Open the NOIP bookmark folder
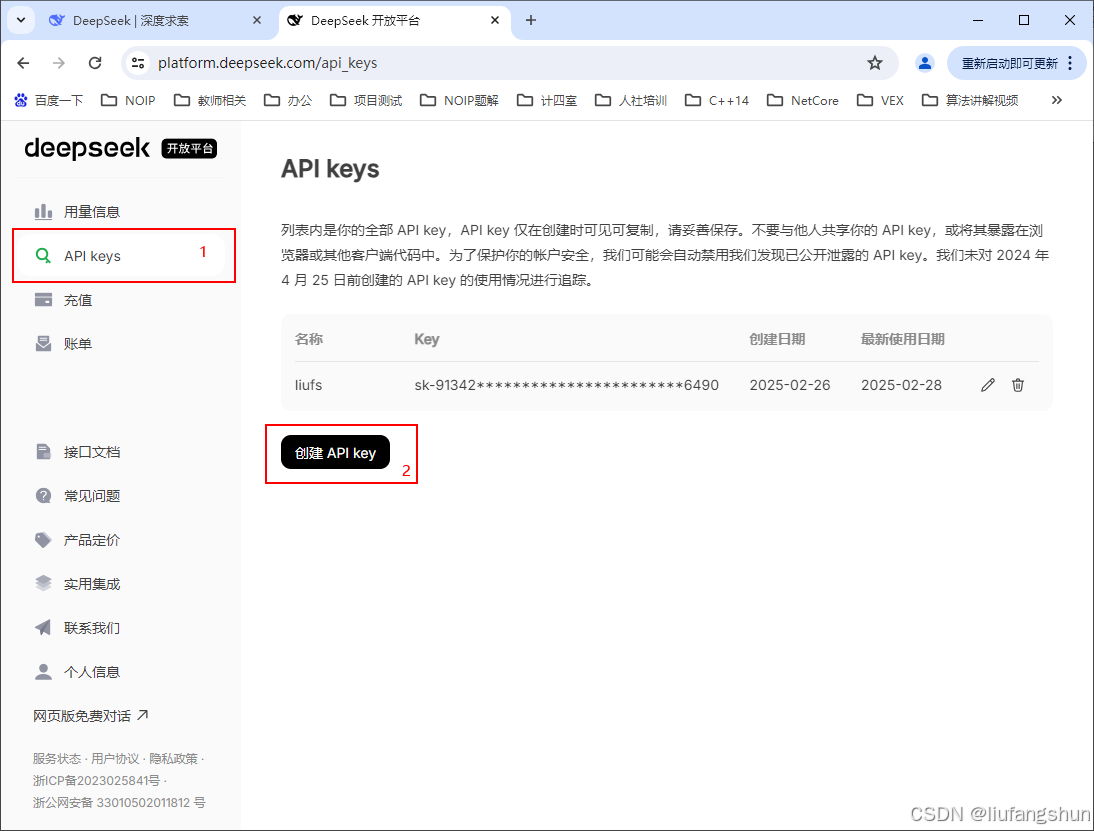1094x831 pixels. (x=128, y=100)
